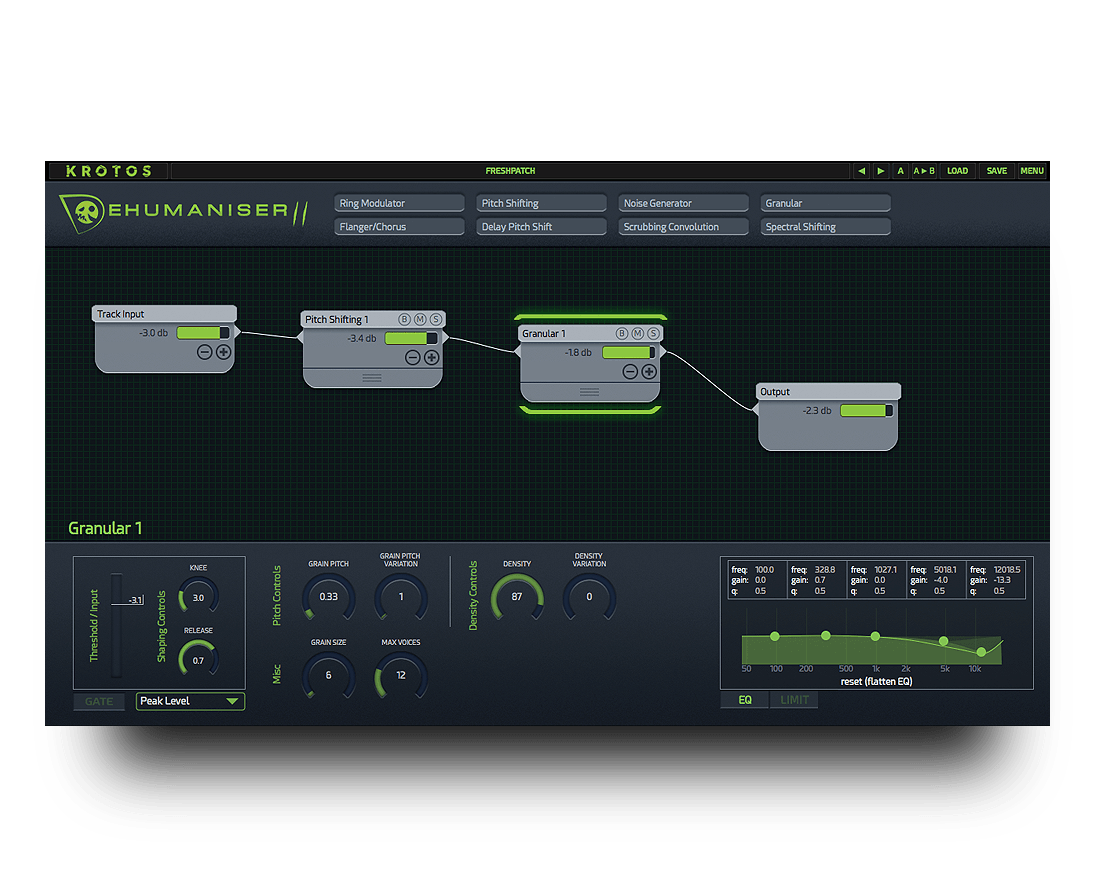The height and width of the screenshot is (887, 1095).
Task: Click the RELEASE knob
Action: click(x=198, y=660)
